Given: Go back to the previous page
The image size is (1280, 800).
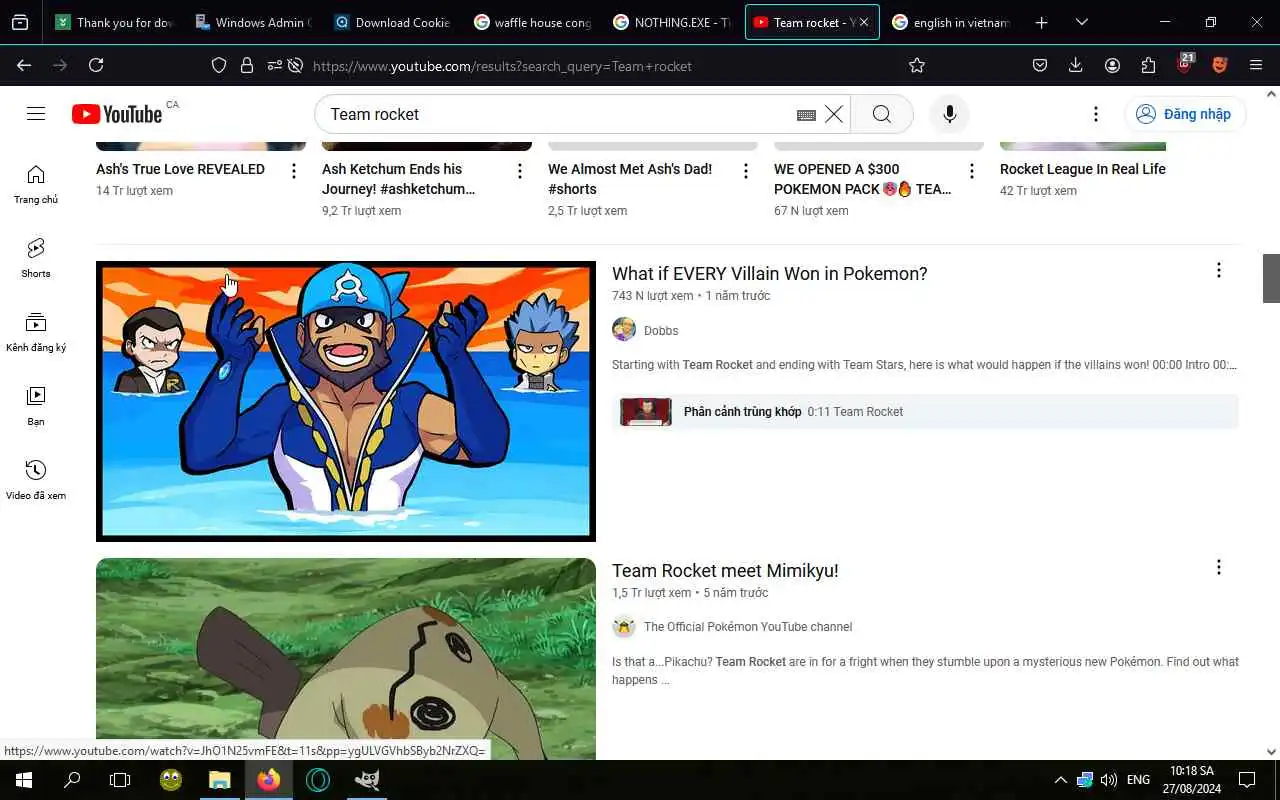Looking at the screenshot, I should tap(24, 65).
